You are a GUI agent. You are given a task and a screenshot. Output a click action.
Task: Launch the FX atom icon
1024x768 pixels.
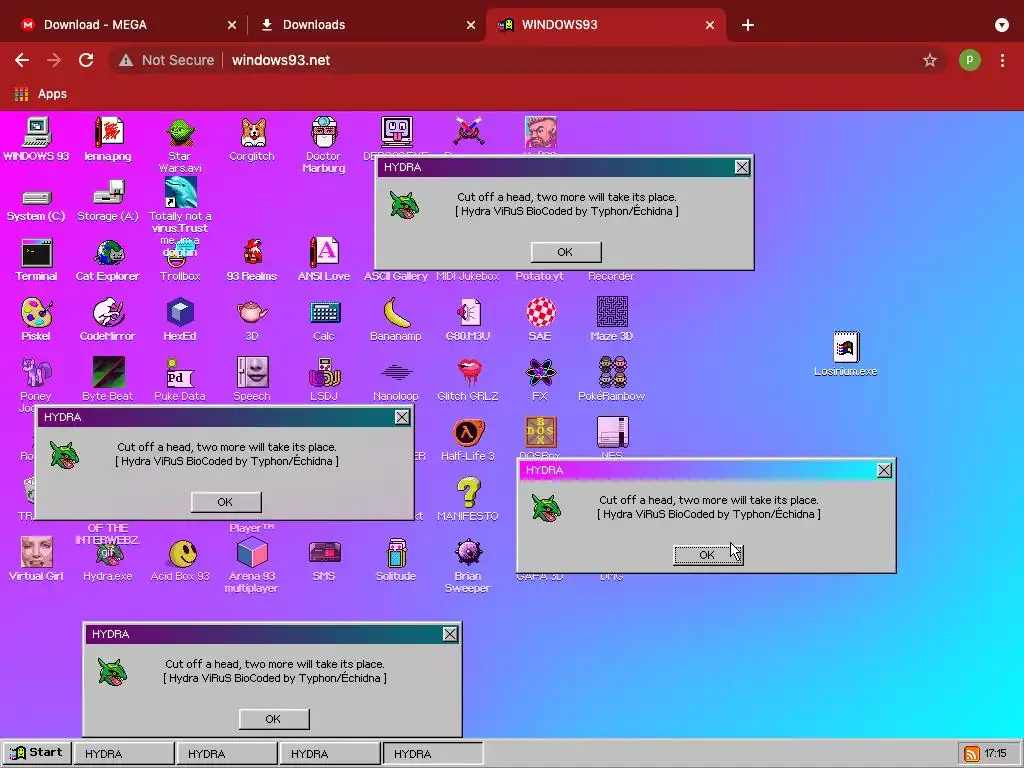click(540, 379)
